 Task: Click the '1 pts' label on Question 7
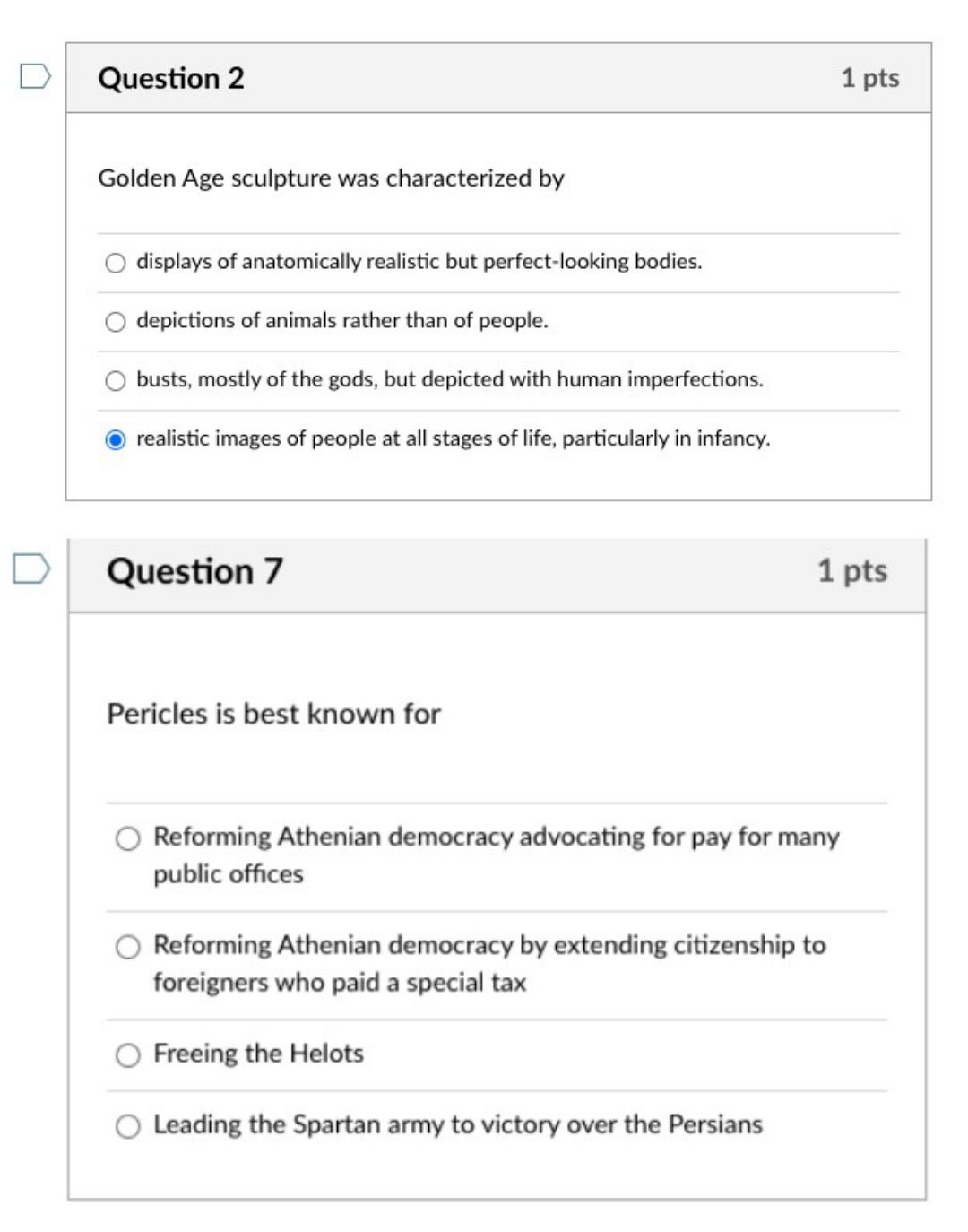[851, 569]
